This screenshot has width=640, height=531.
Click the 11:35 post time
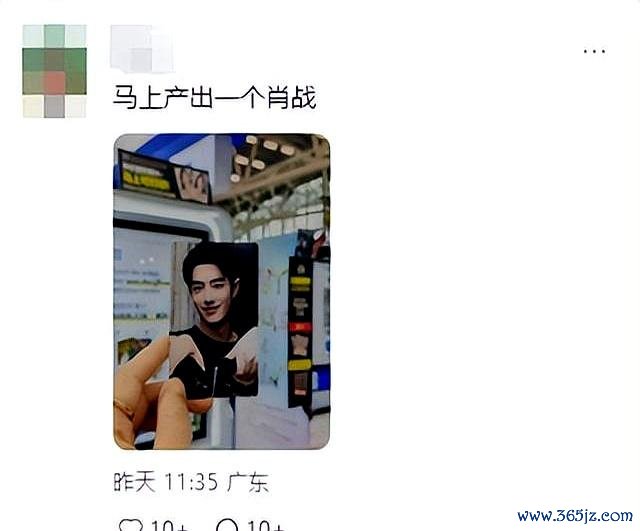coord(191,482)
